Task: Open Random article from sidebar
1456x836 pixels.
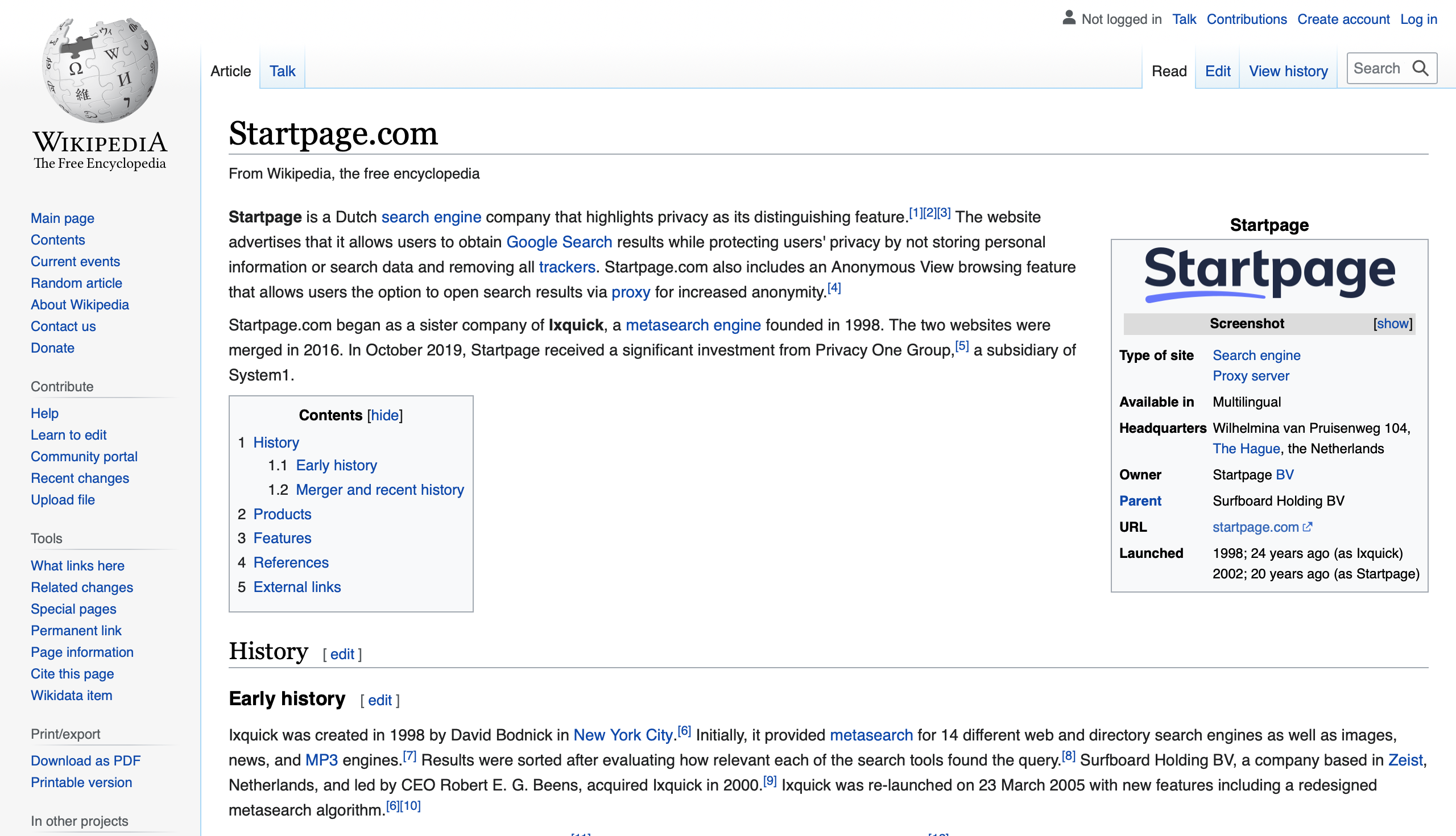Action: [x=76, y=283]
